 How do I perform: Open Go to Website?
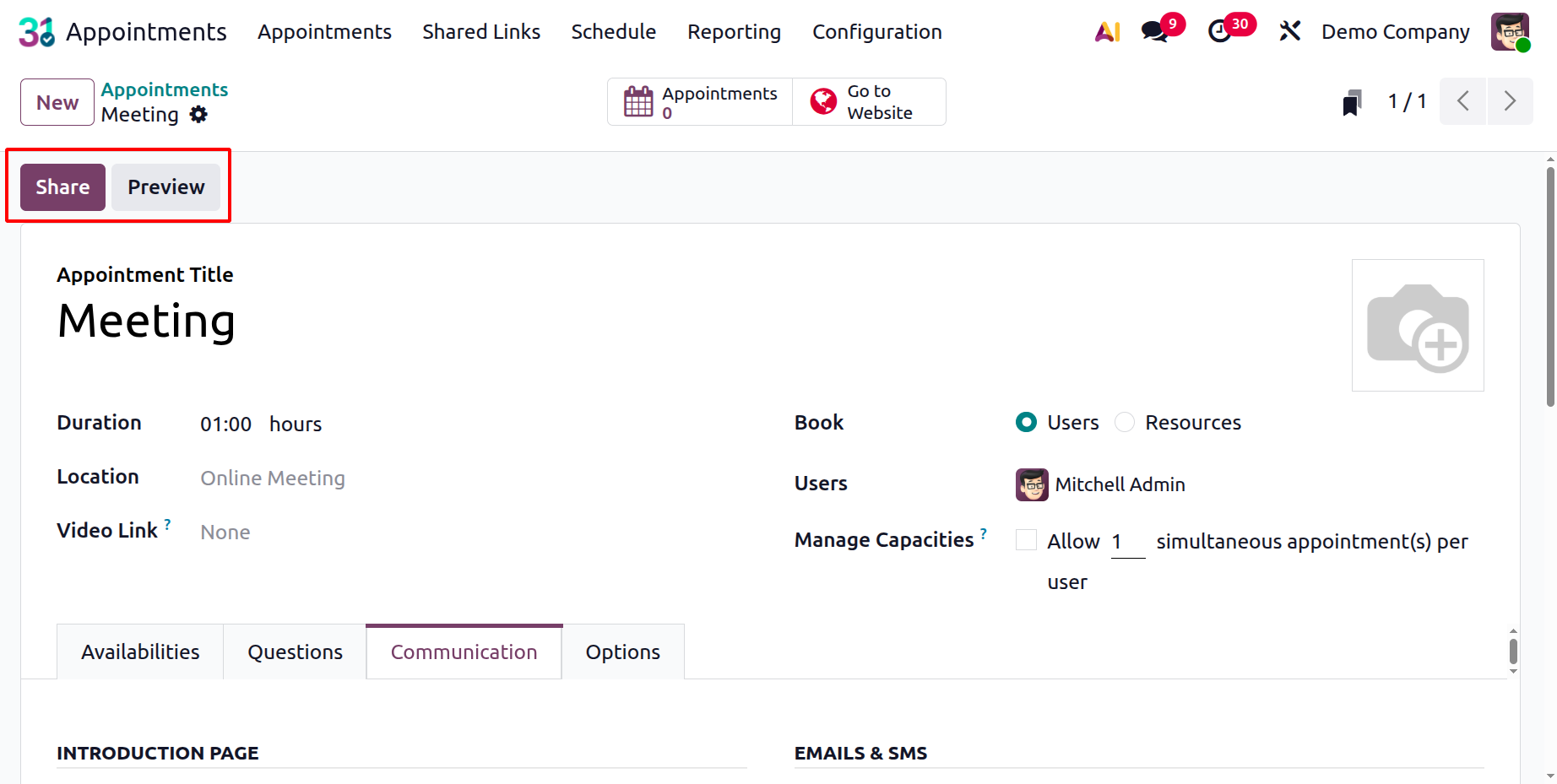[870, 101]
